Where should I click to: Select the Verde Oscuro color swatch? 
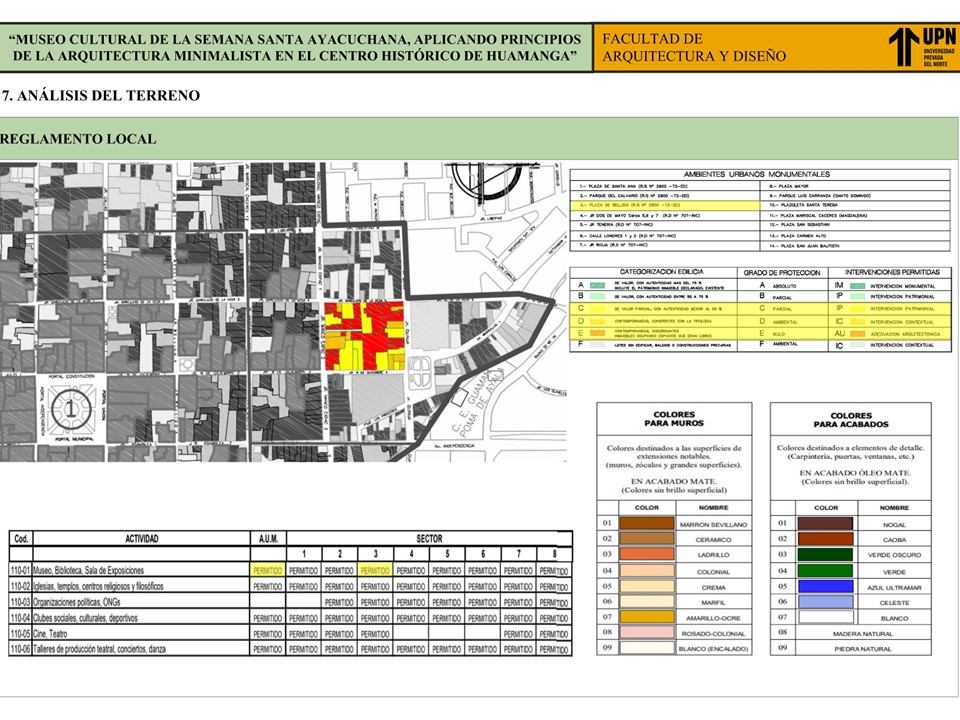825,555
